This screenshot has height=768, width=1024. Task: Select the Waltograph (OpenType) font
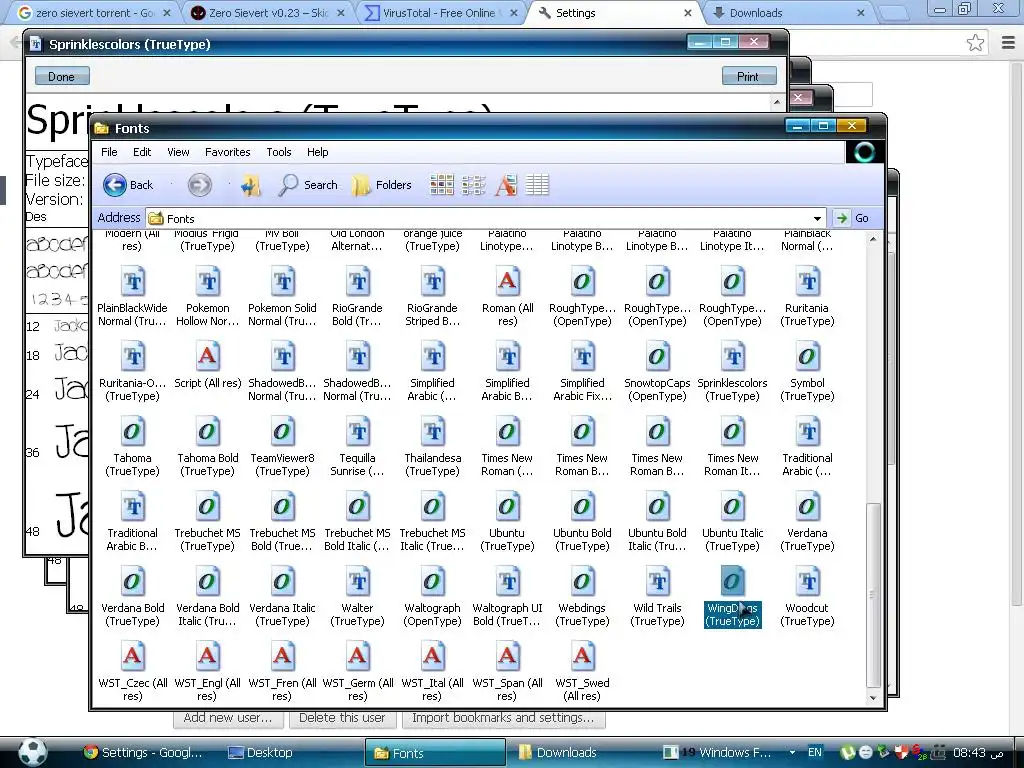click(x=432, y=596)
